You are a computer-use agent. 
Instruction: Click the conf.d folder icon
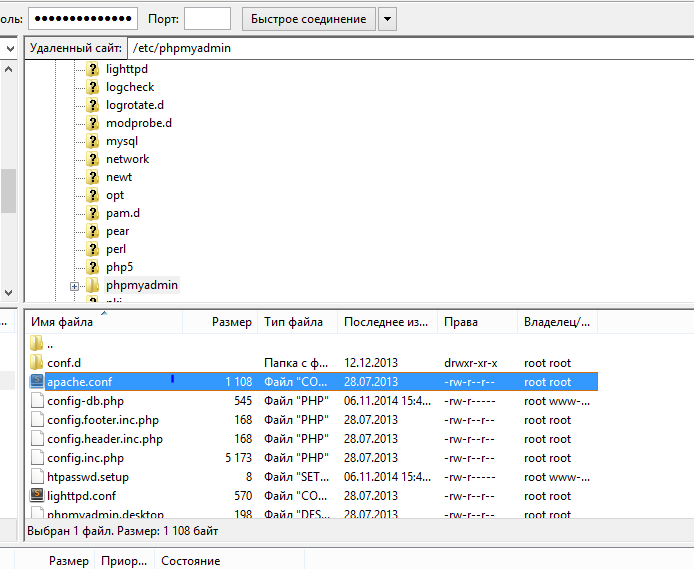pos(38,362)
